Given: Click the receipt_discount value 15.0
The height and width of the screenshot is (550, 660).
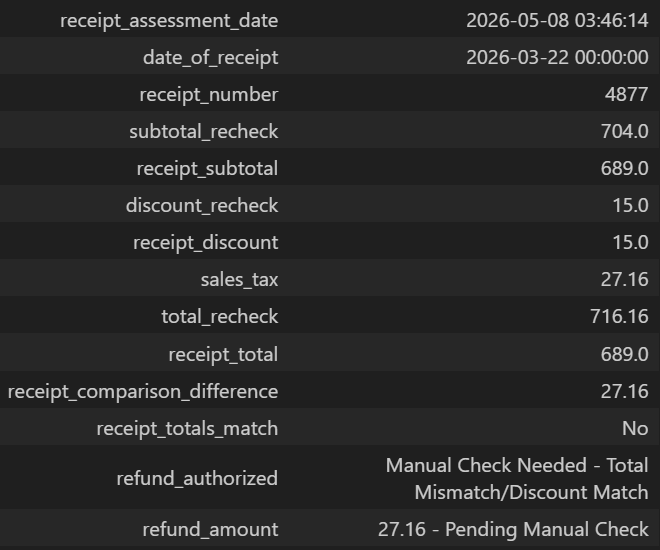Looking at the screenshot, I should click(x=630, y=243).
